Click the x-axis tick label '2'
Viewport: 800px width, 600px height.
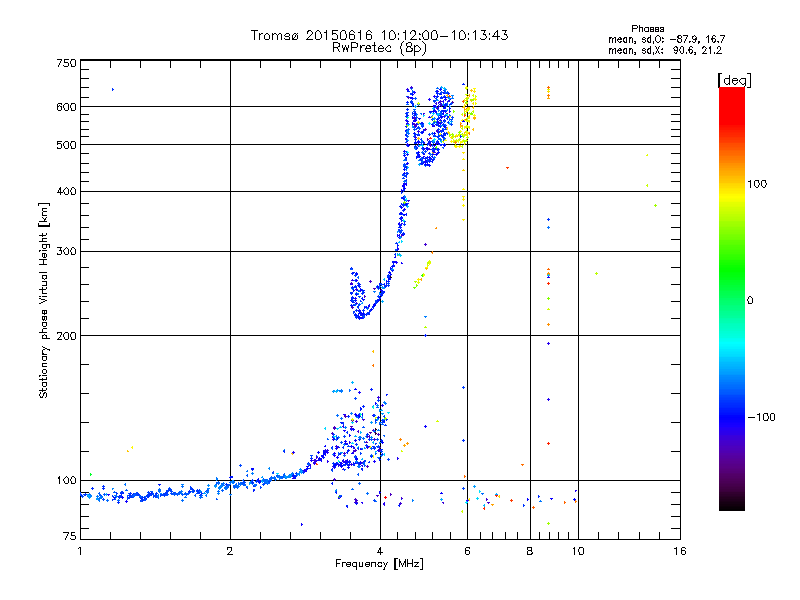230,551
